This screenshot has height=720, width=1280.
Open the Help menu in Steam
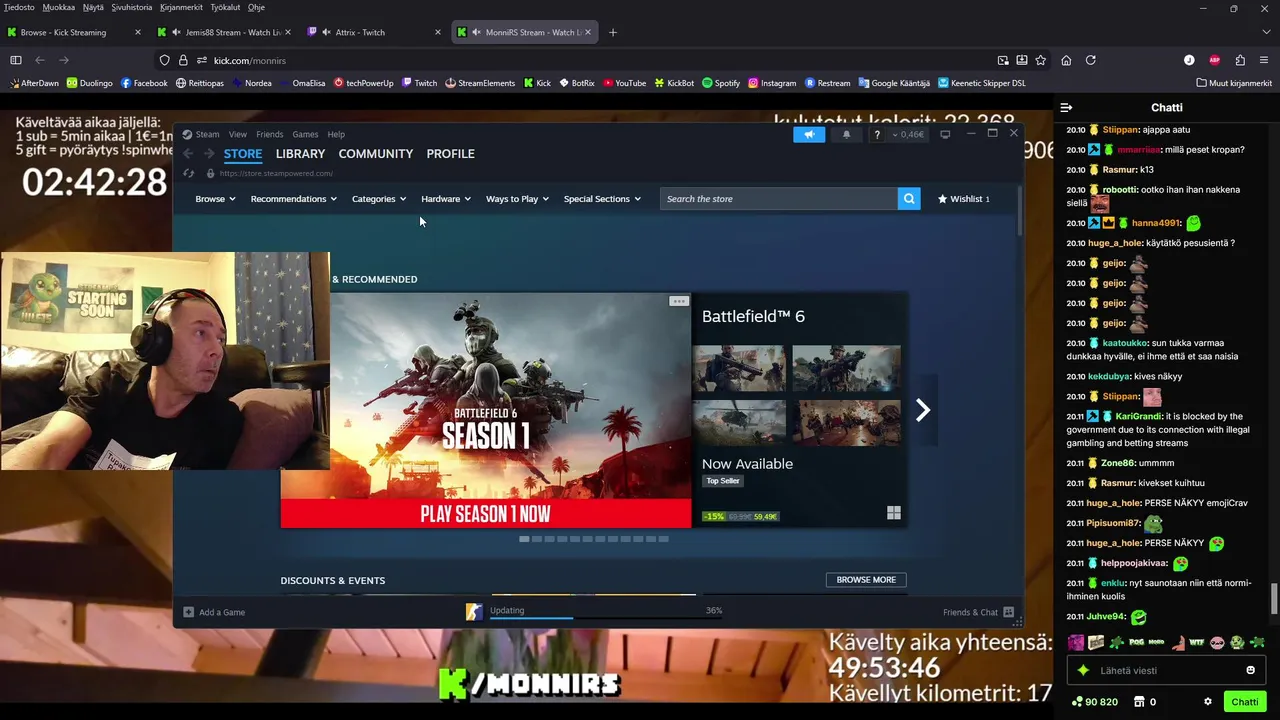point(336,134)
